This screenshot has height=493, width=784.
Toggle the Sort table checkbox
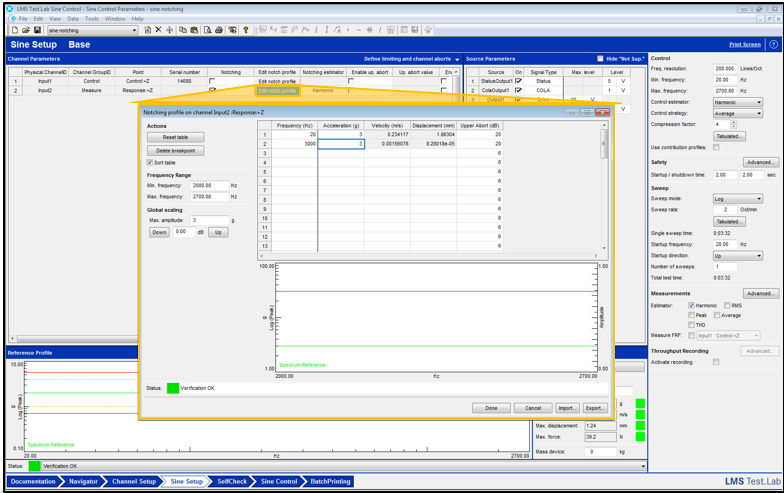(x=150, y=162)
